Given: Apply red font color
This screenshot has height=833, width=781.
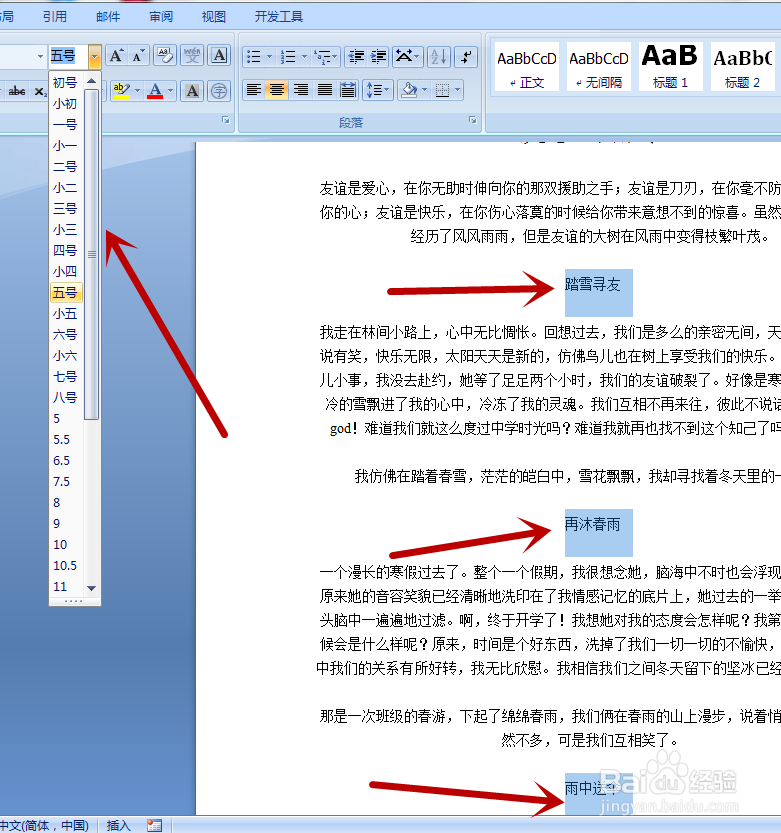Looking at the screenshot, I should point(155,91).
